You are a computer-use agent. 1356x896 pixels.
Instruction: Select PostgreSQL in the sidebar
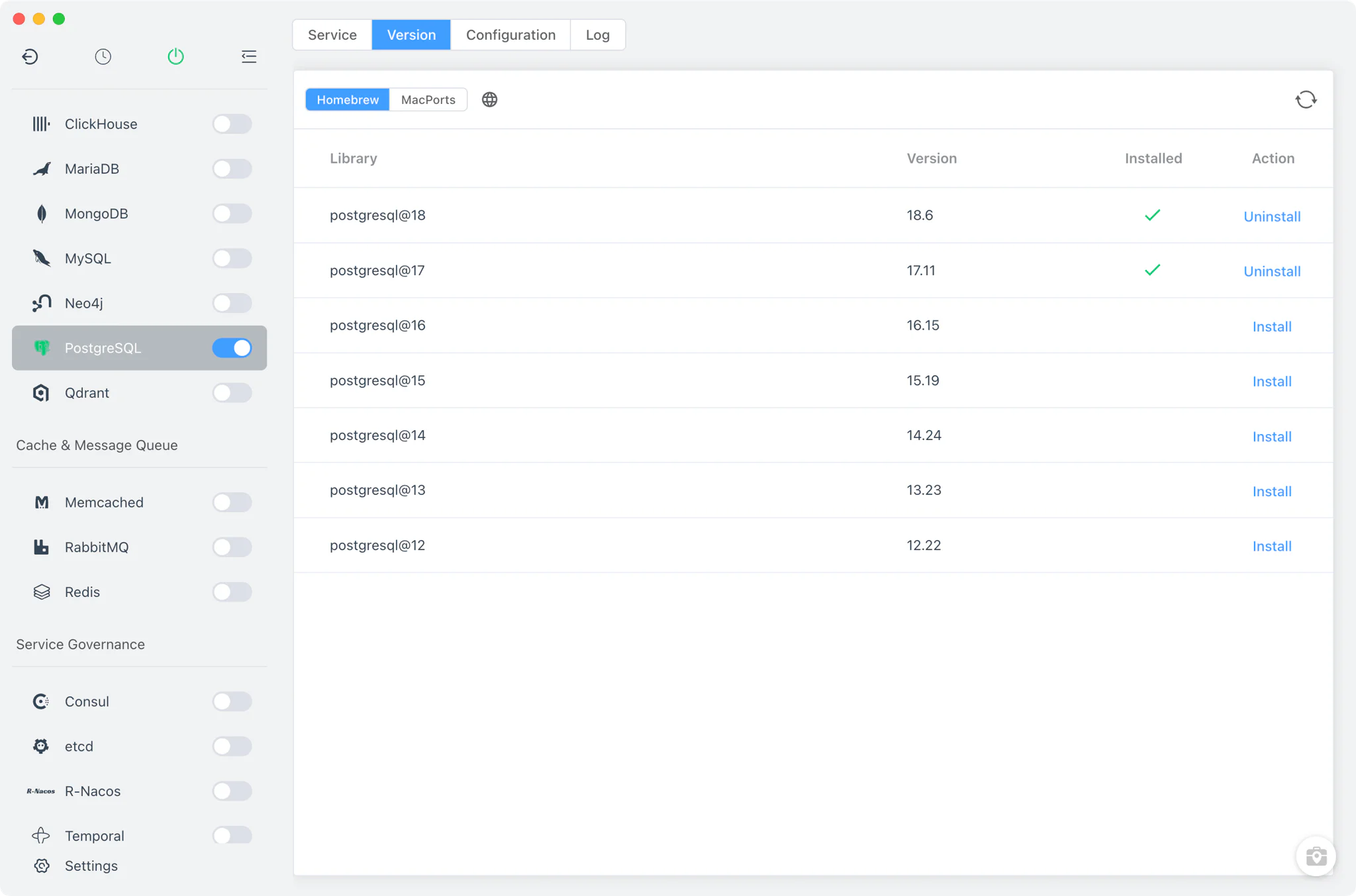tap(139, 348)
